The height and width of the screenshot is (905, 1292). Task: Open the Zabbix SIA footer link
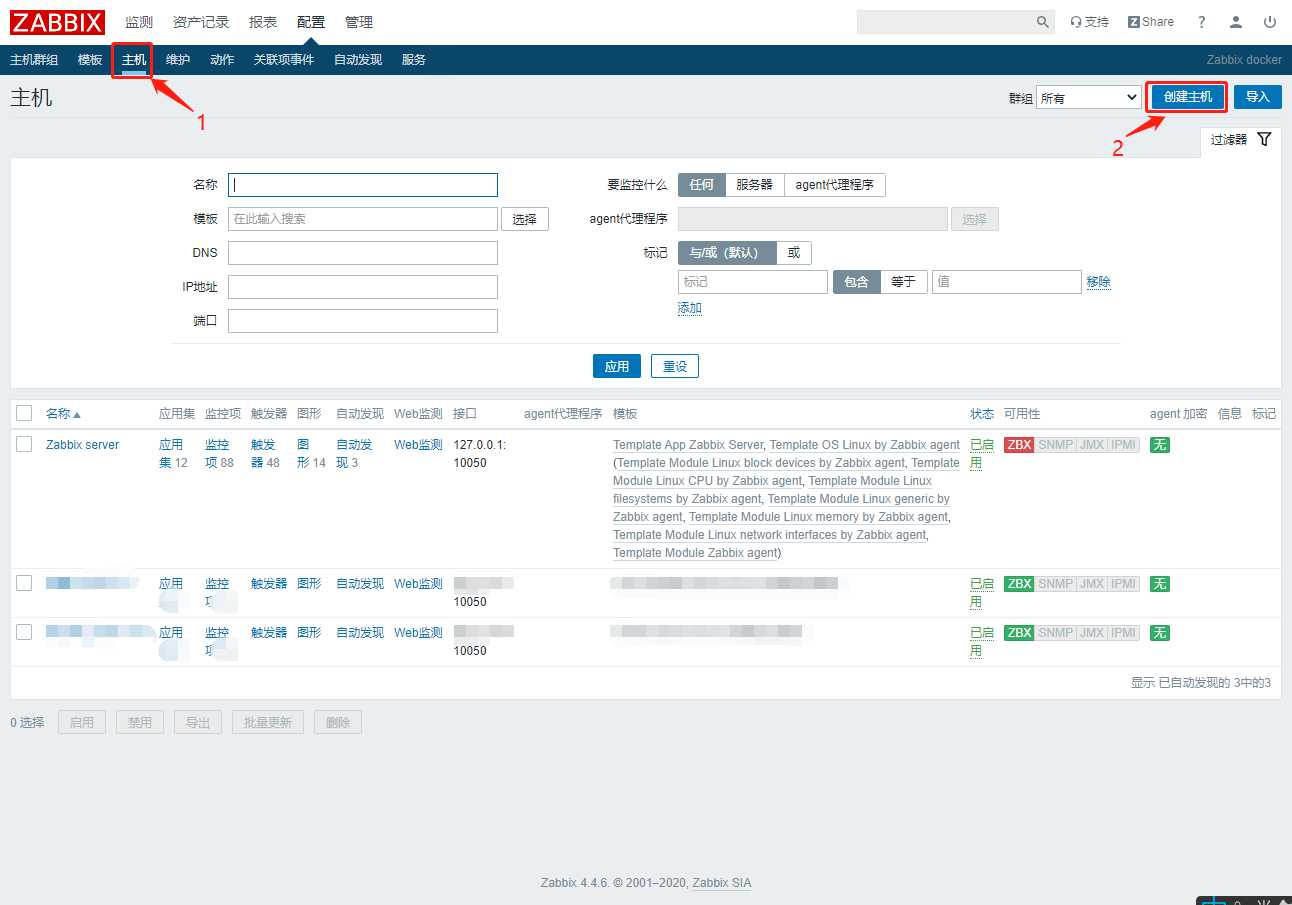[x=722, y=883]
